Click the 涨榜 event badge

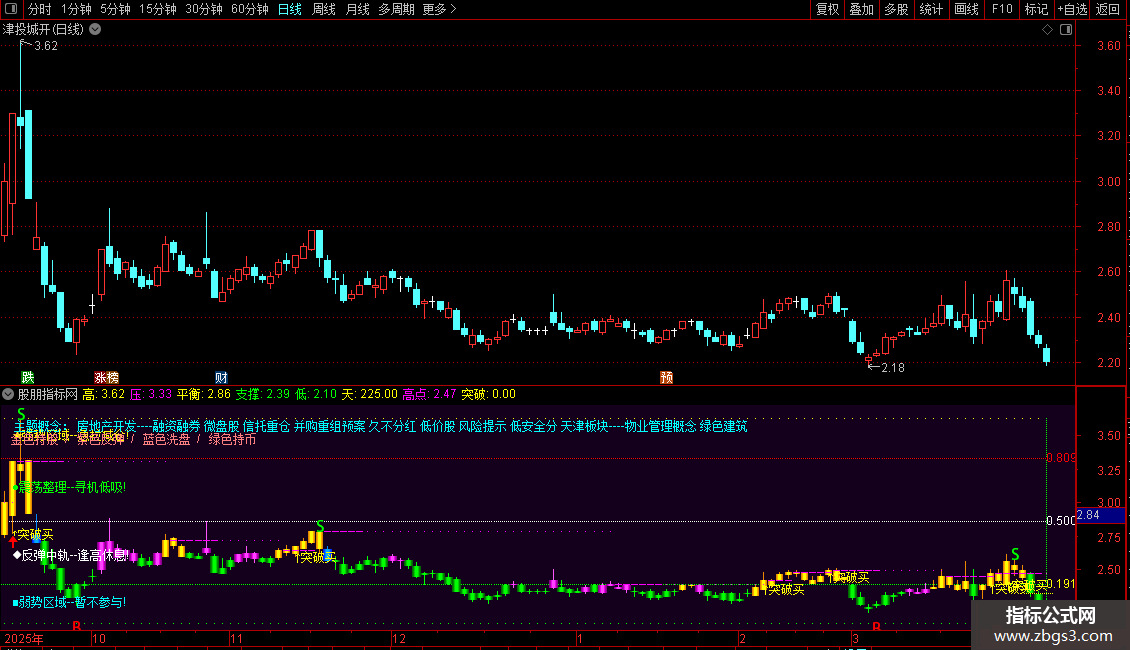click(106, 377)
